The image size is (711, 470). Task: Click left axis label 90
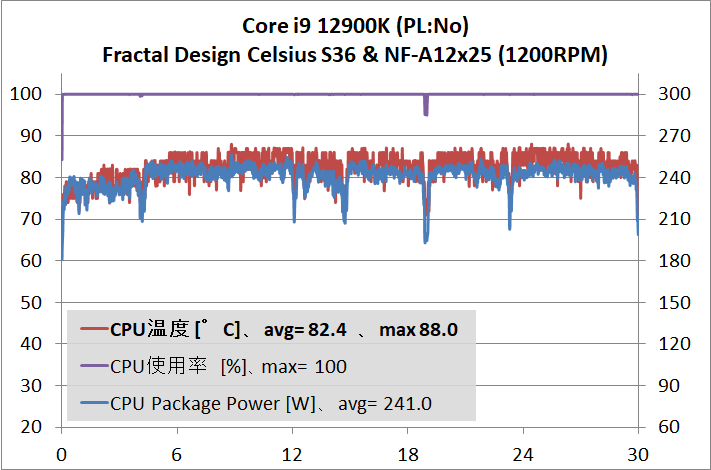(31, 136)
